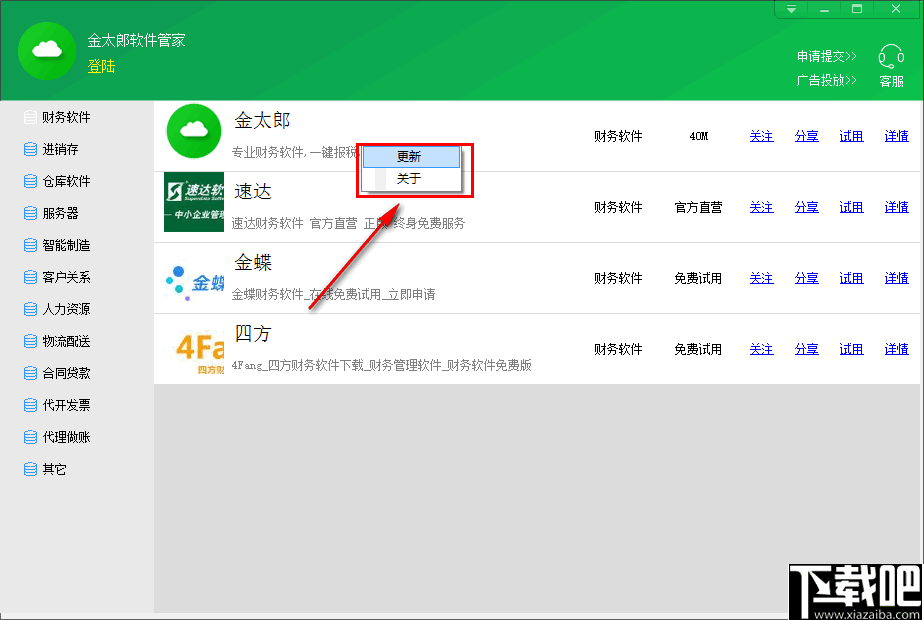This screenshot has height=620, width=924.
Task: Click the database icon beside 代开发票
Action: (30, 405)
